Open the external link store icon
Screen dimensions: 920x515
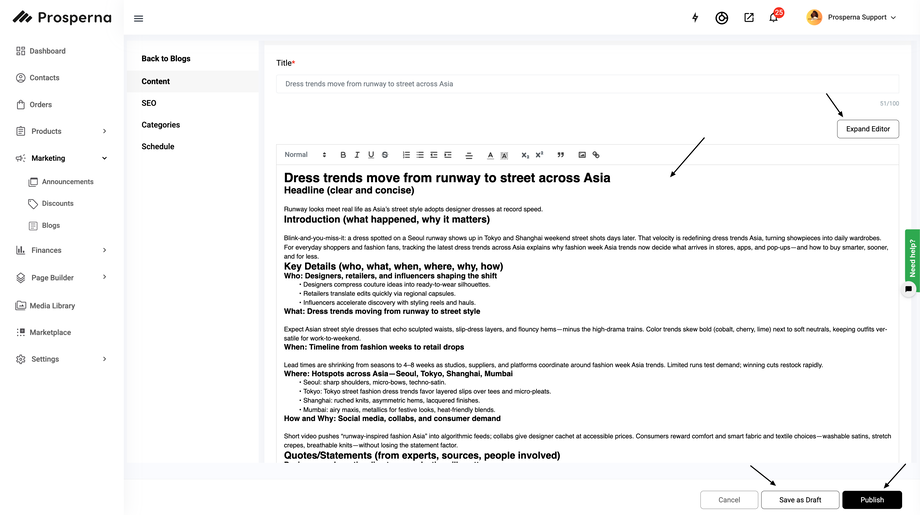tap(749, 18)
